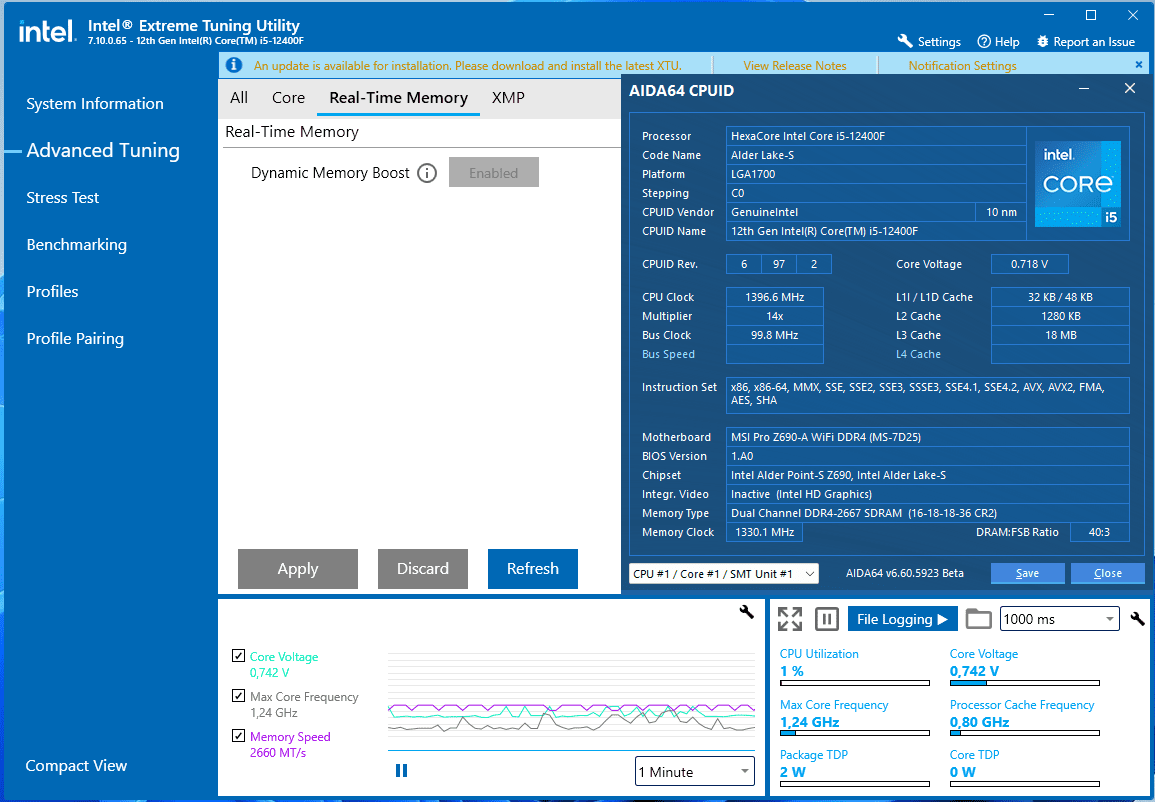The height and width of the screenshot is (802, 1155).
Task: Click the CPU Utilization progress bar
Action: [854, 683]
